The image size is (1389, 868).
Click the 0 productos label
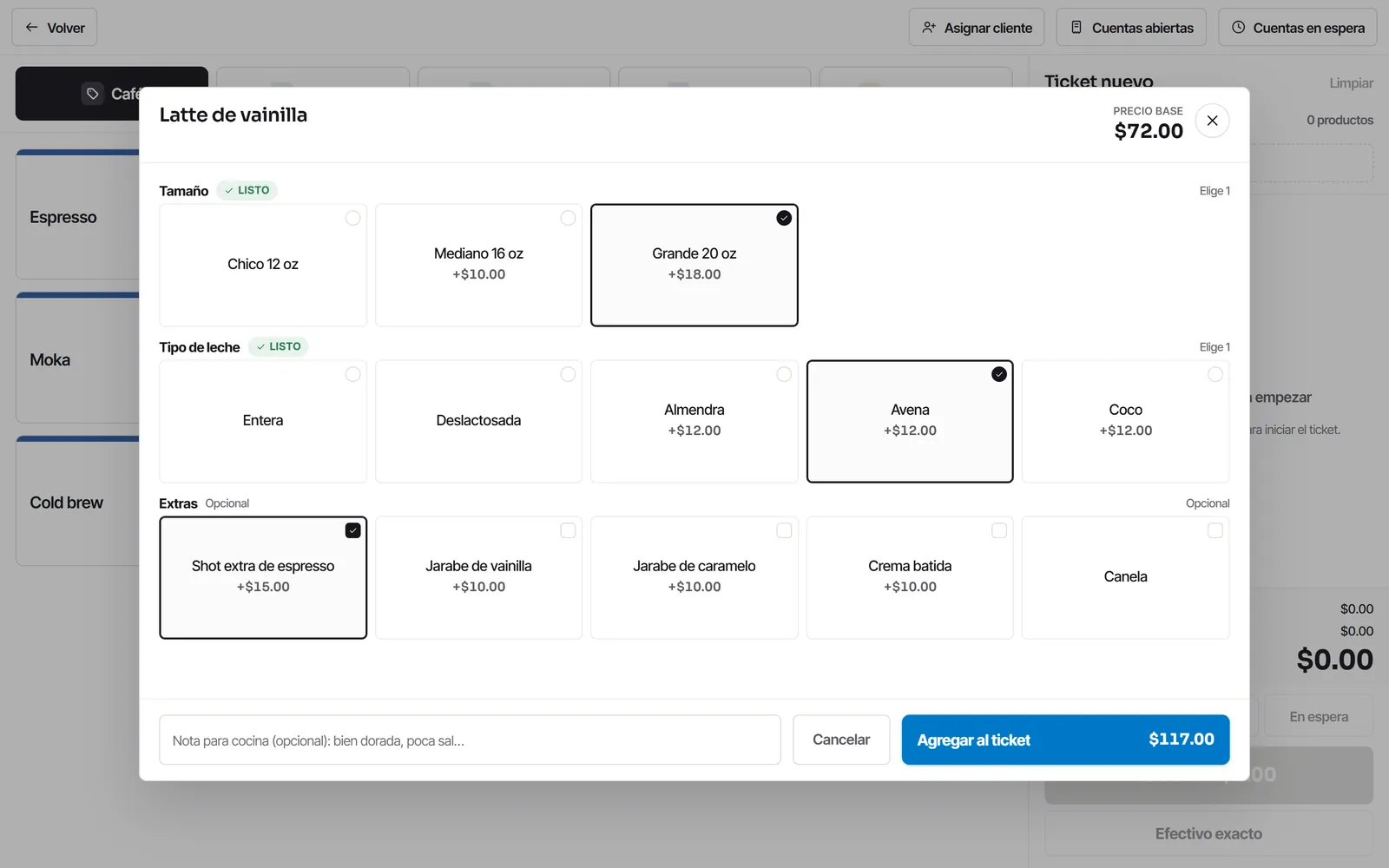[1340, 121]
